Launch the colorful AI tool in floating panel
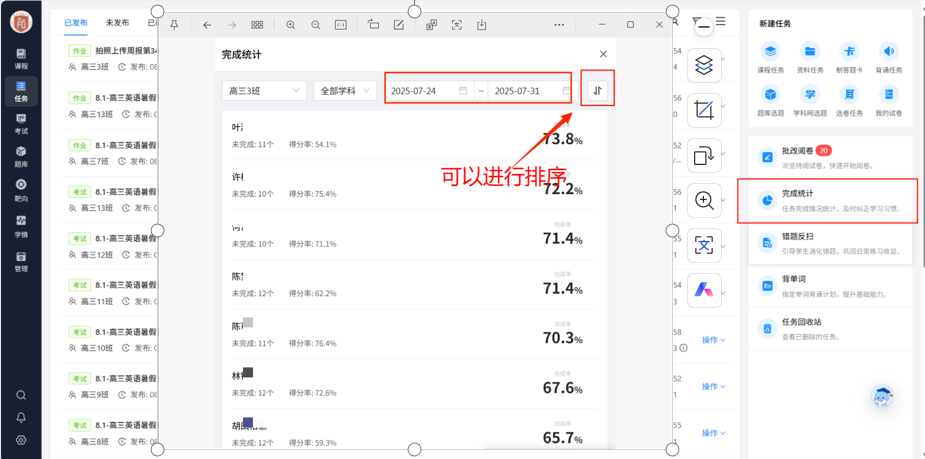The height and width of the screenshot is (459, 925). (704, 290)
